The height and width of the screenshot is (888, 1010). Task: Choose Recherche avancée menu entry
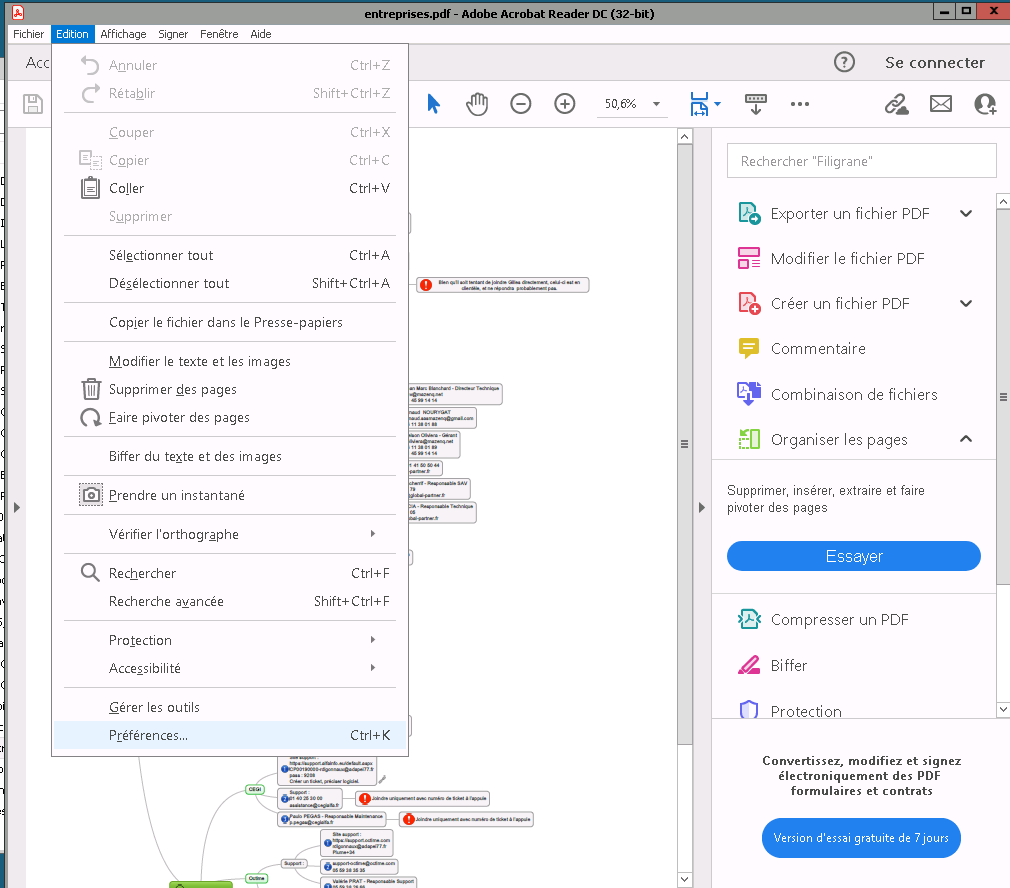[x=230, y=601]
